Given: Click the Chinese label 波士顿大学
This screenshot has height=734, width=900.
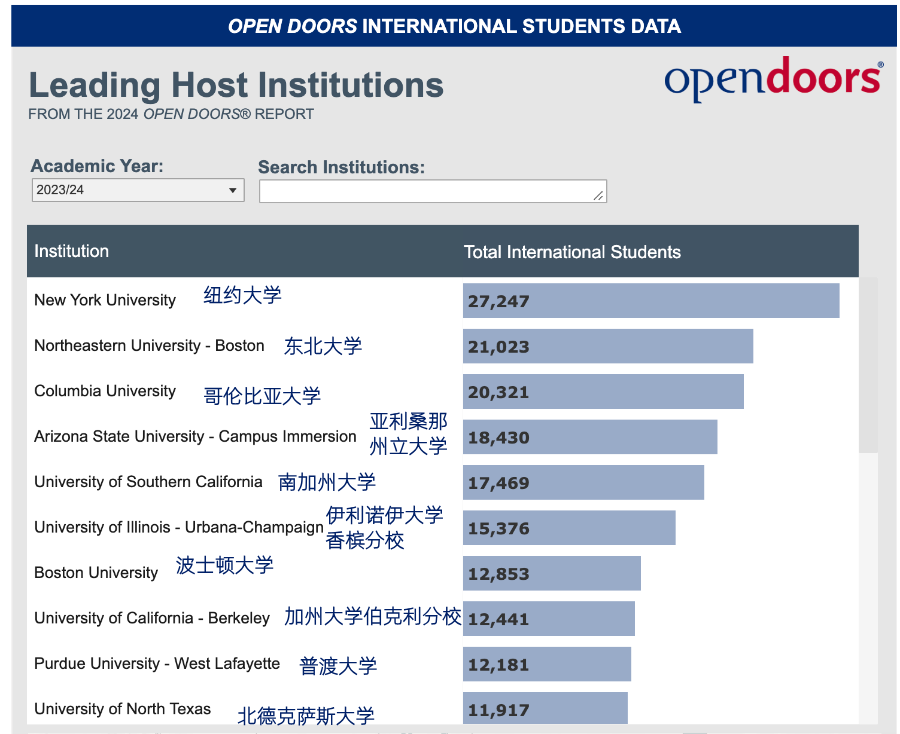Looking at the screenshot, I should coord(224,565).
